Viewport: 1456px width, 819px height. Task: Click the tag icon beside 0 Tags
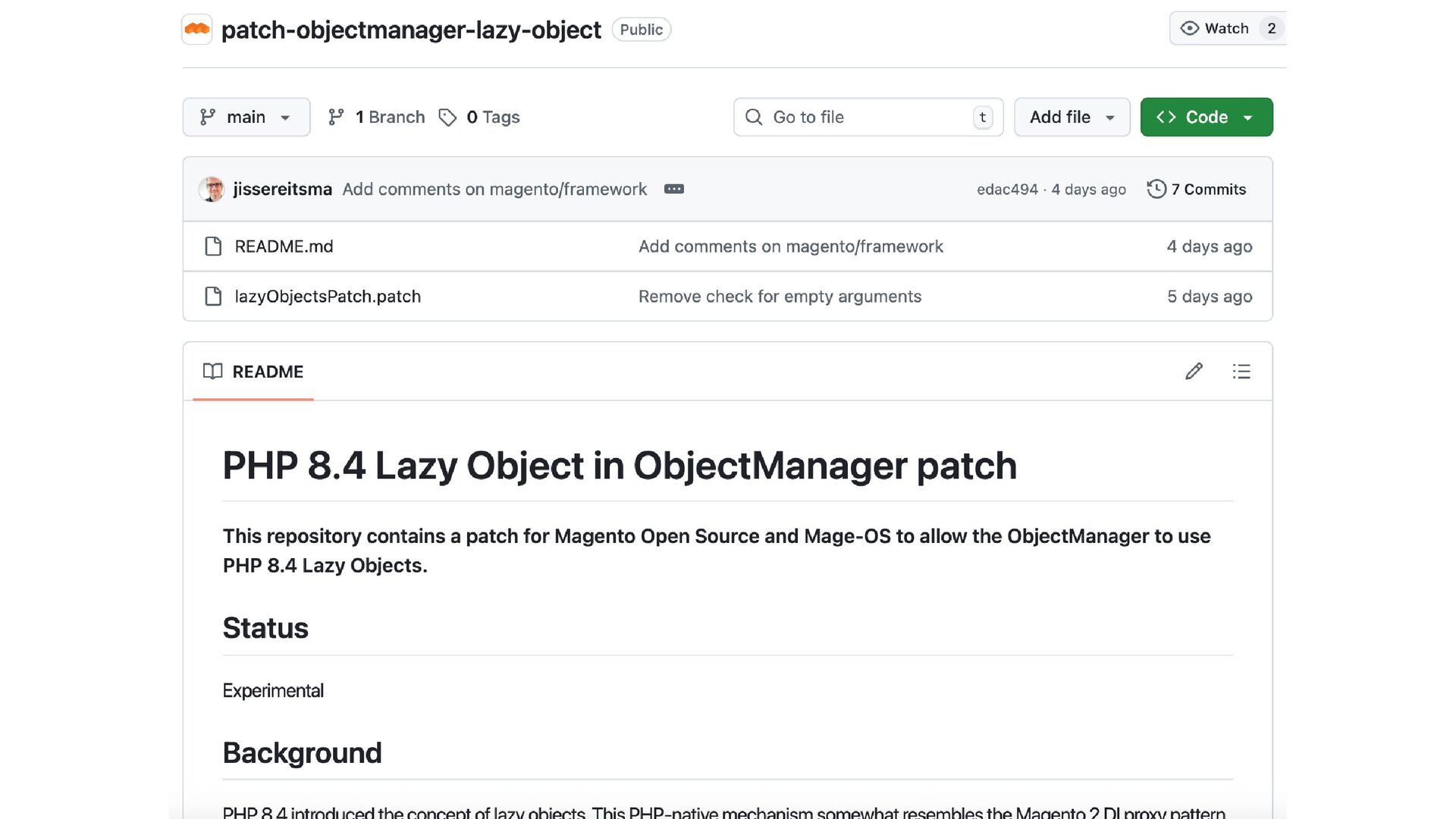coord(447,118)
